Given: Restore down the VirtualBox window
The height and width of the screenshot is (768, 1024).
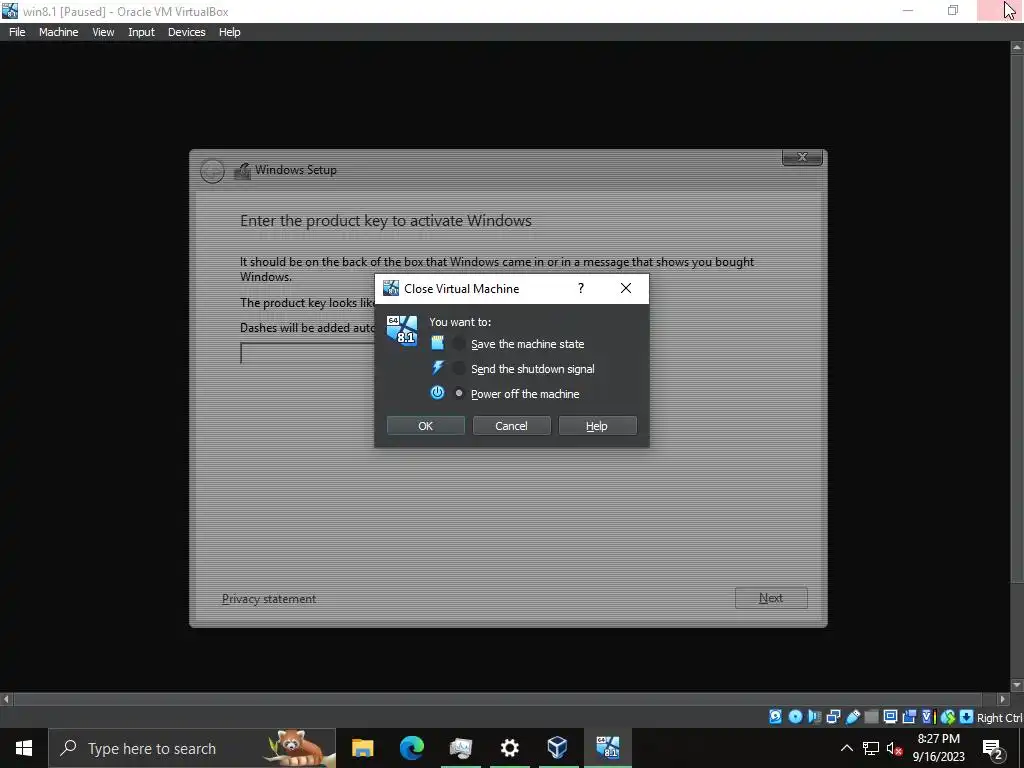Looking at the screenshot, I should coord(953,10).
